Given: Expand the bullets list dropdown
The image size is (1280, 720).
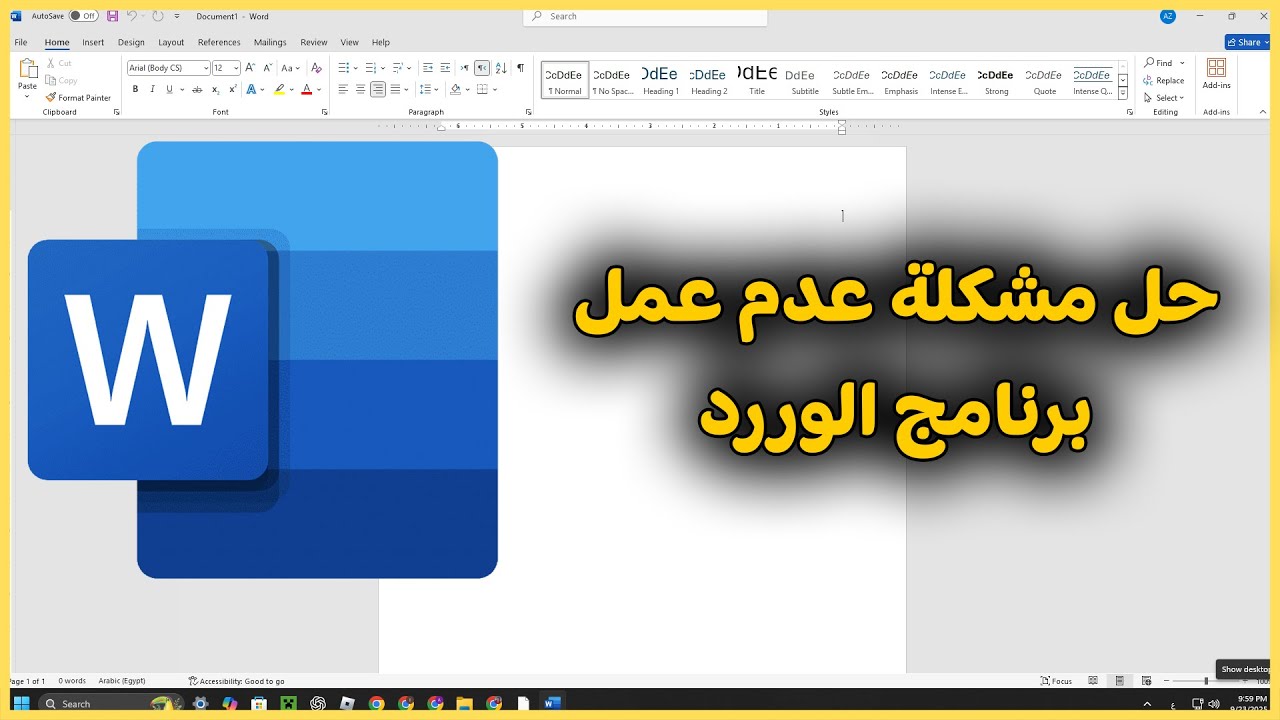Looking at the screenshot, I should click(x=356, y=68).
